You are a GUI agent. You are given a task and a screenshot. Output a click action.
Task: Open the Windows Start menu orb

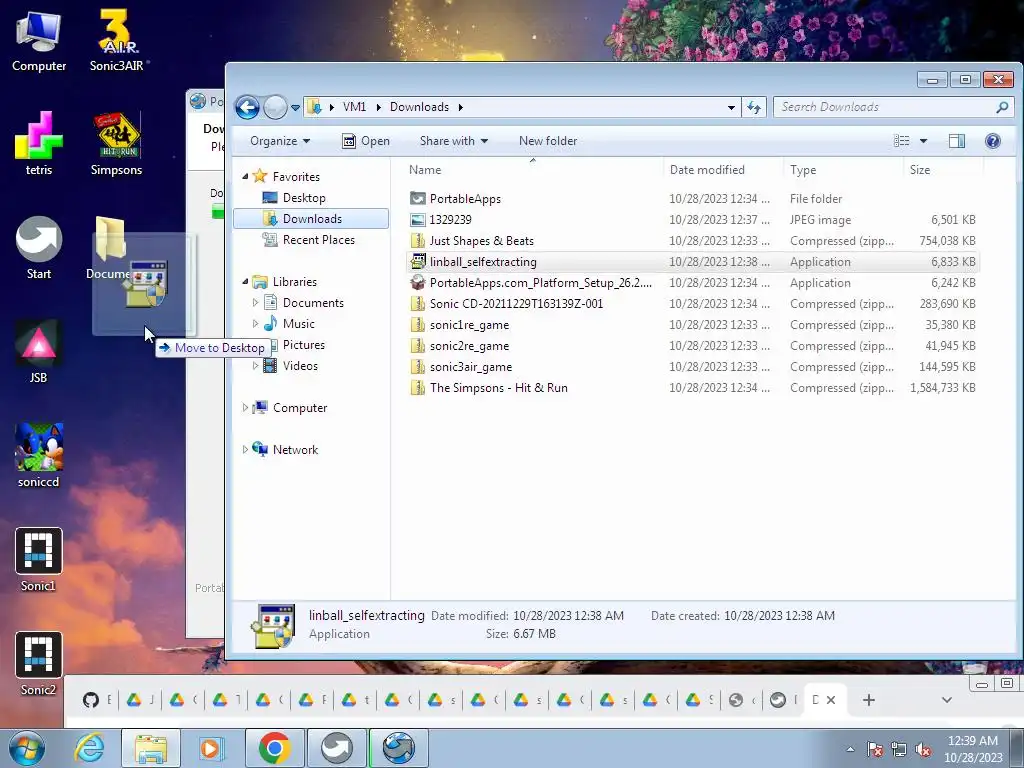[27, 748]
